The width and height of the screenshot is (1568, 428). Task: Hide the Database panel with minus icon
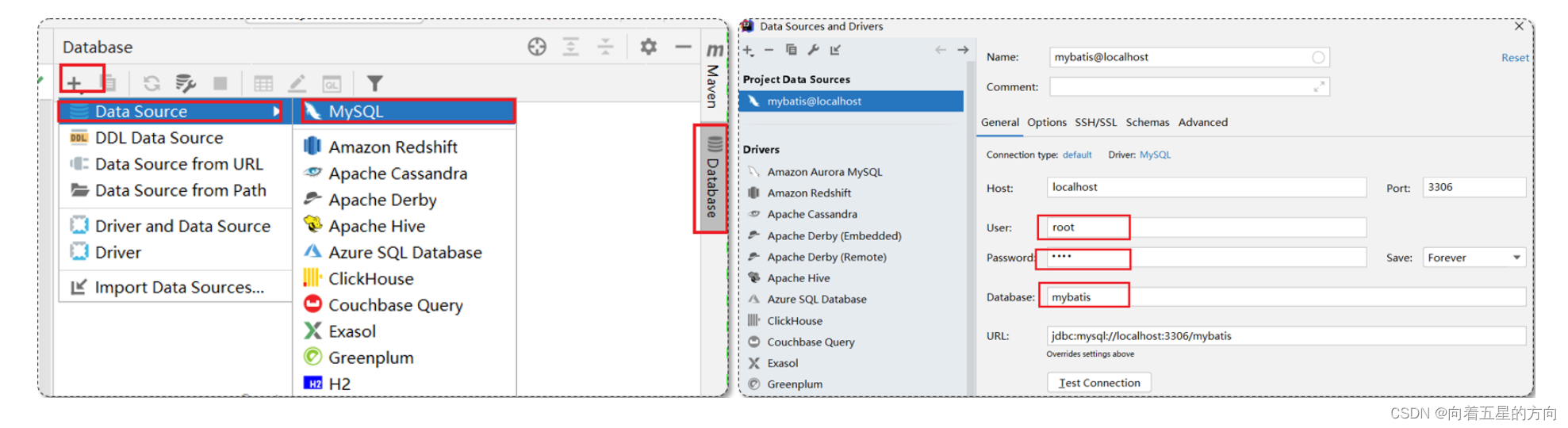point(683,47)
